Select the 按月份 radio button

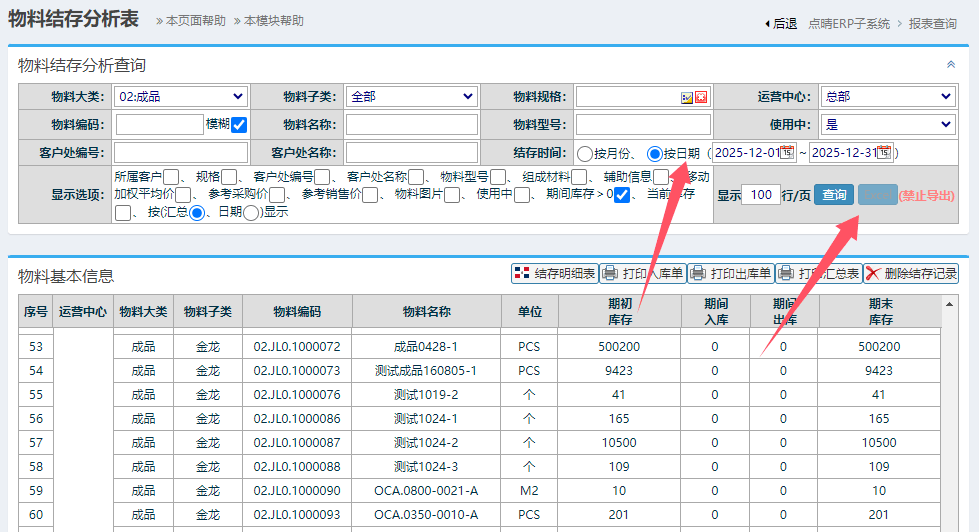point(584,154)
